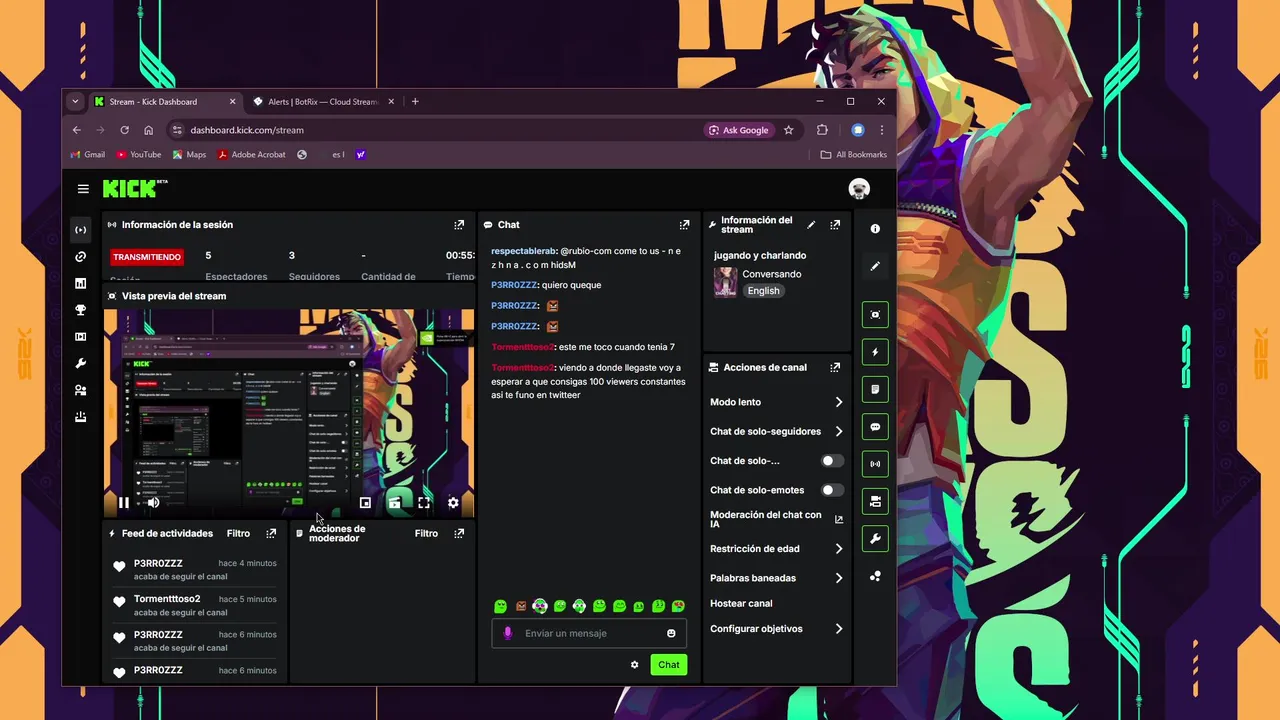Click the English language tag

point(763,291)
